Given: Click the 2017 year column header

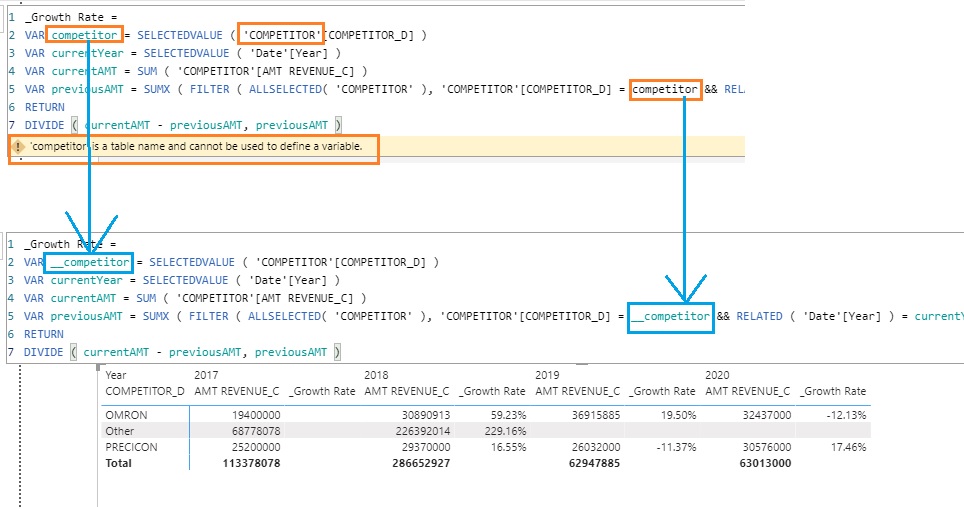Looking at the screenshot, I should click(x=206, y=375).
